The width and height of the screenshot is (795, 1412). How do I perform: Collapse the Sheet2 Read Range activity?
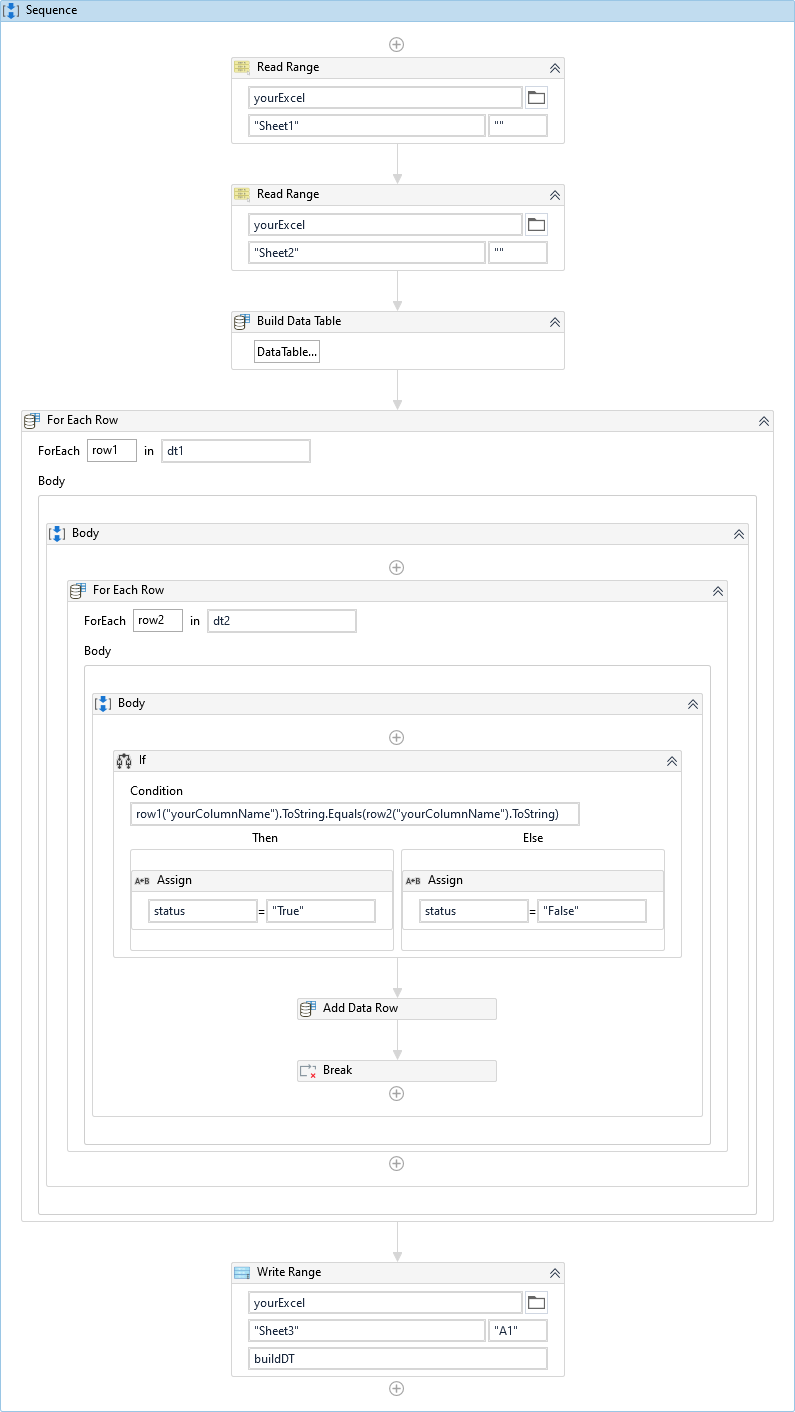[555, 195]
